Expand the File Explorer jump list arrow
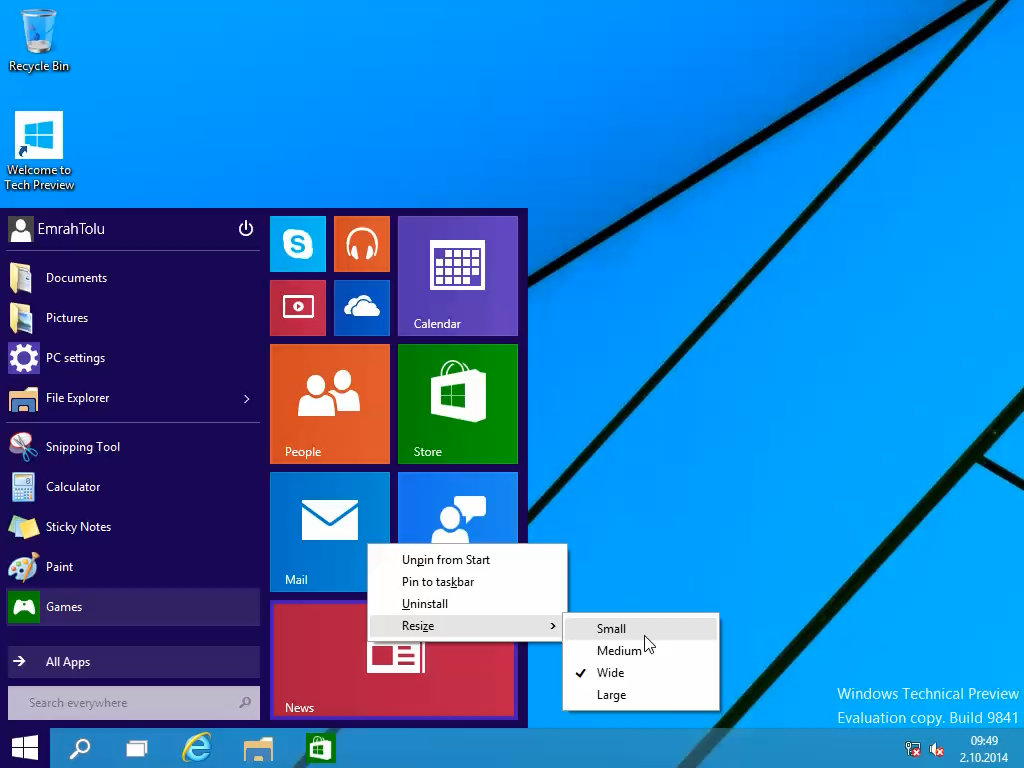This screenshot has width=1024, height=768. click(x=246, y=398)
